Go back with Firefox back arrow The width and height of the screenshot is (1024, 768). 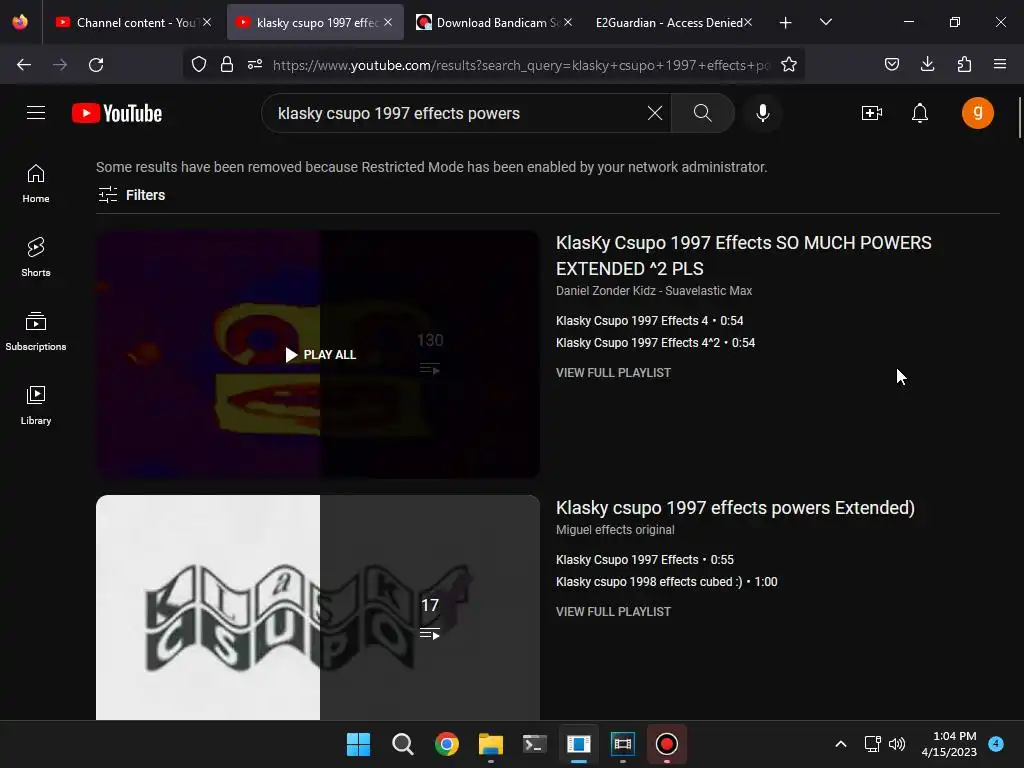click(24, 64)
